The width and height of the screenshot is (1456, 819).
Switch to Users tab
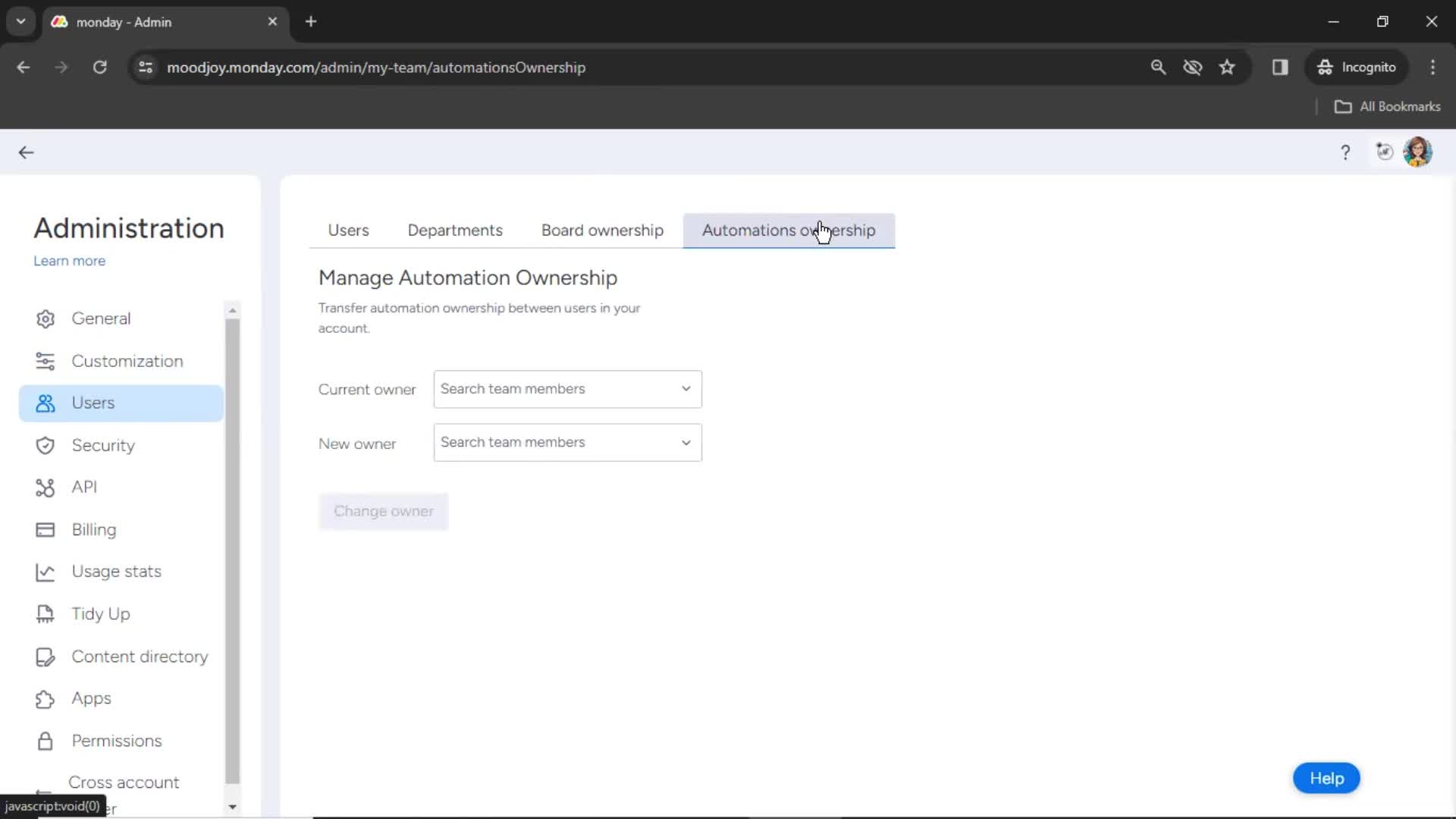coord(349,230)
